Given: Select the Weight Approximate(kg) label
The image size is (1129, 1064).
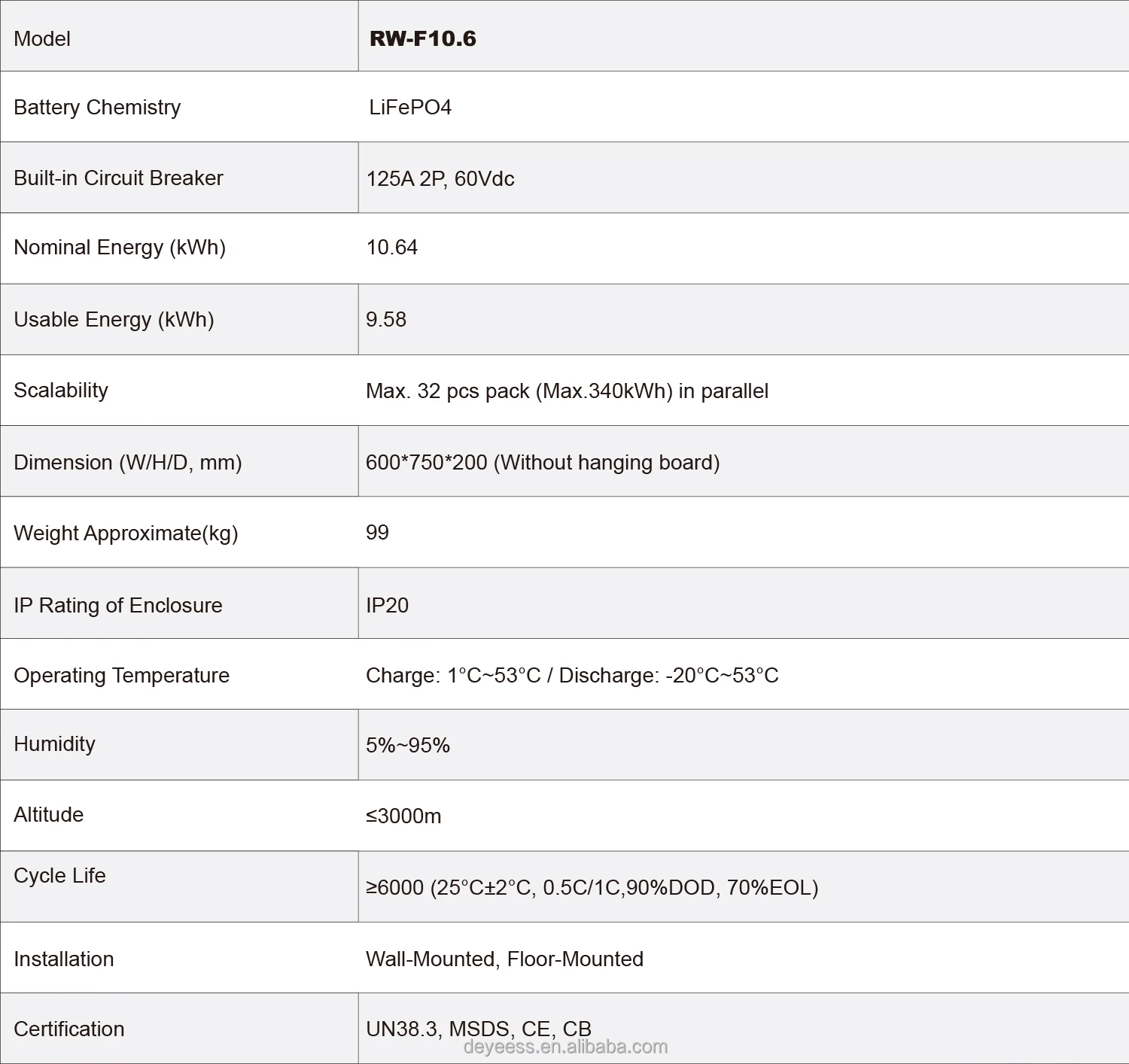Looking at the screenshot, I should point(126,534).
